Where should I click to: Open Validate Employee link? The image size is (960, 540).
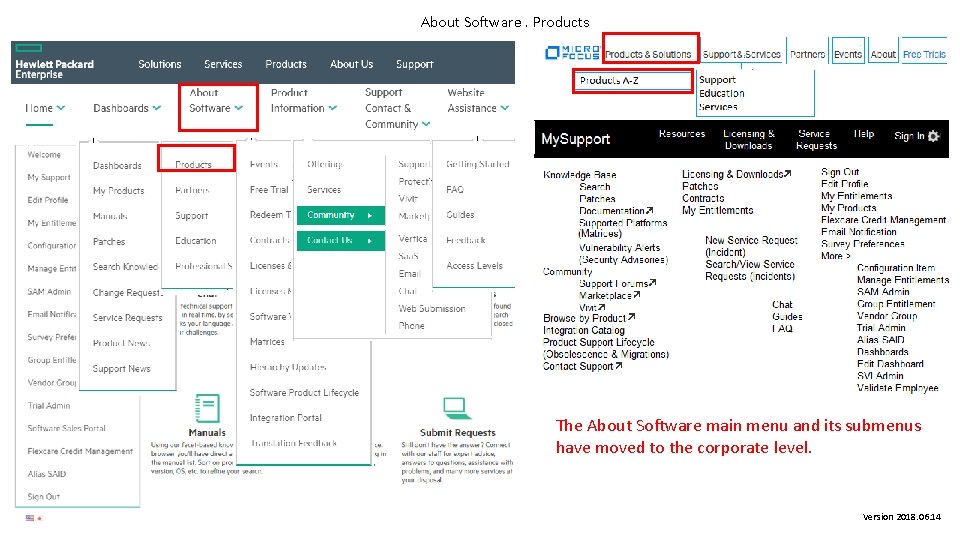pos(897,388)
